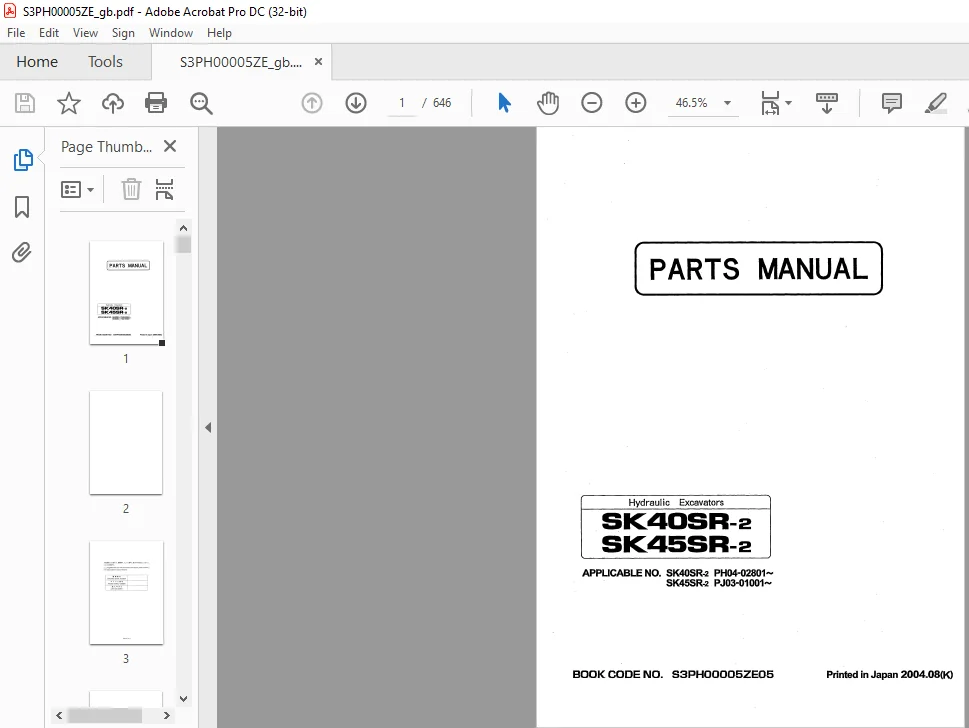Viewport: 969px width, 728px height.
Task: Click the Save file icon
Action: [x=25, y=103]
